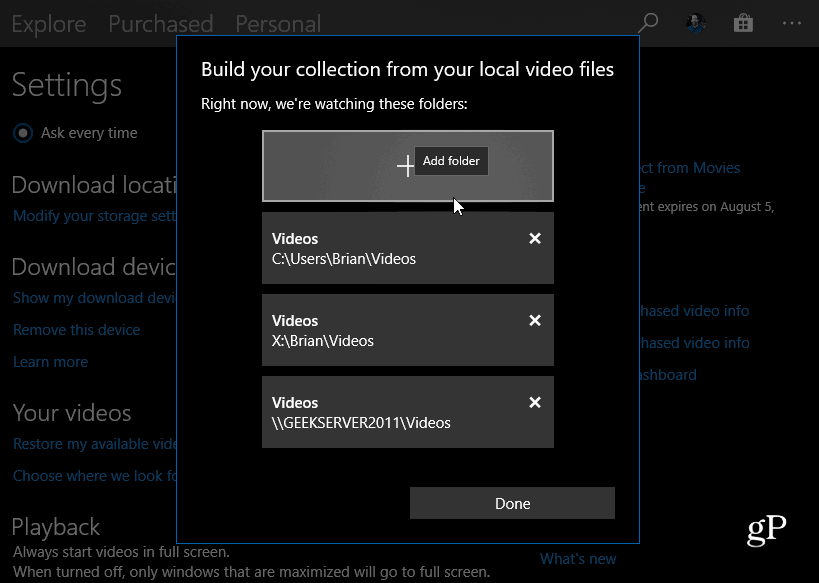Click the plus icon to add folder
The width and height of the screenshot is (819, 583).
click(405, 166)
